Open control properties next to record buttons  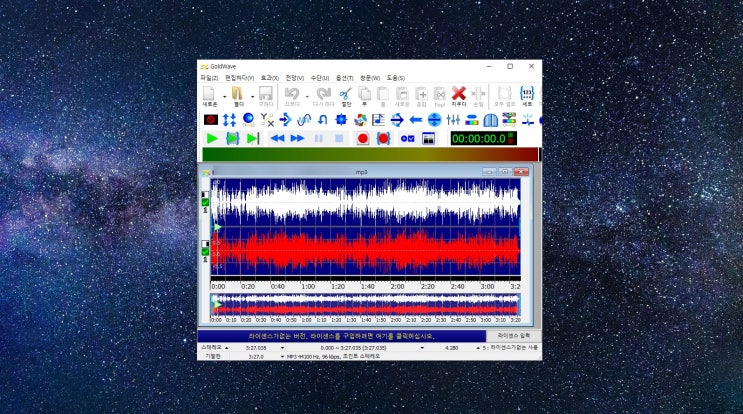[x=408, y=139]
